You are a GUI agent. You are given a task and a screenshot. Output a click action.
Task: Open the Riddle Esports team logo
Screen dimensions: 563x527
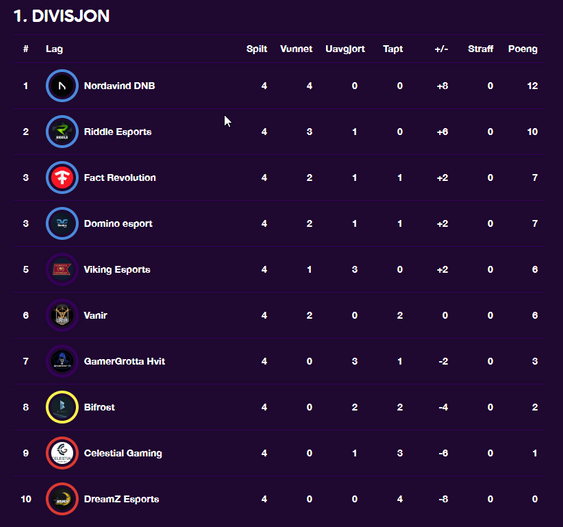tap(62, 132)
